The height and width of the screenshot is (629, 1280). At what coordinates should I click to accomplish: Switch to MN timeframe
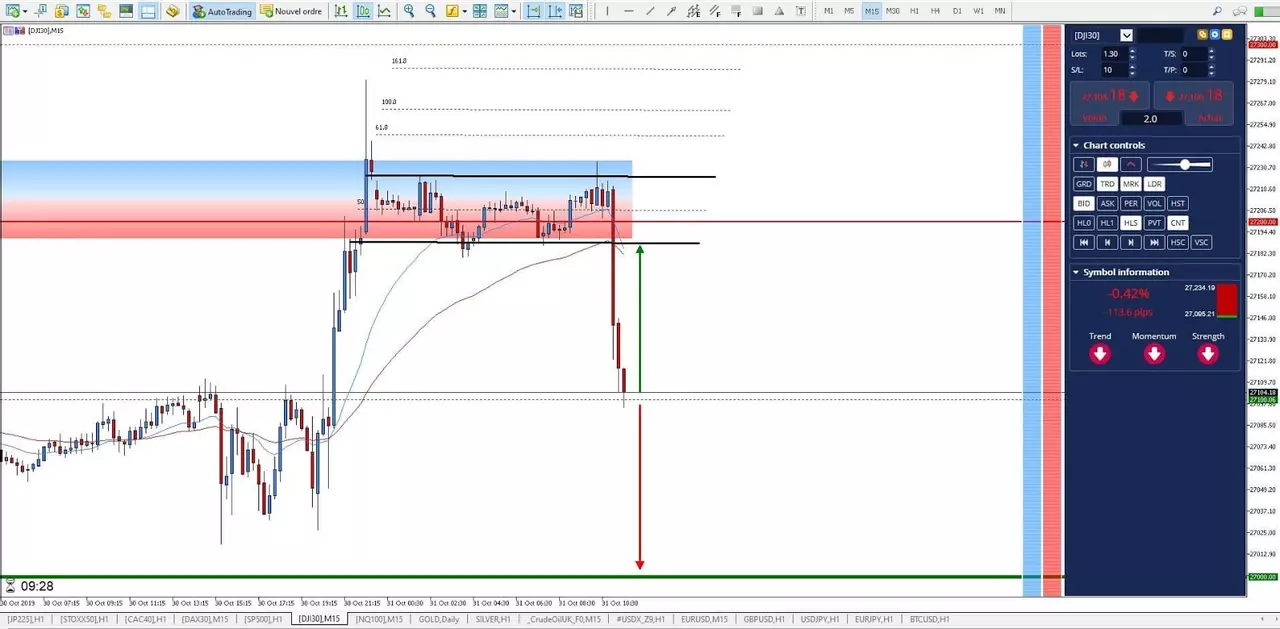click(1000, 11)
